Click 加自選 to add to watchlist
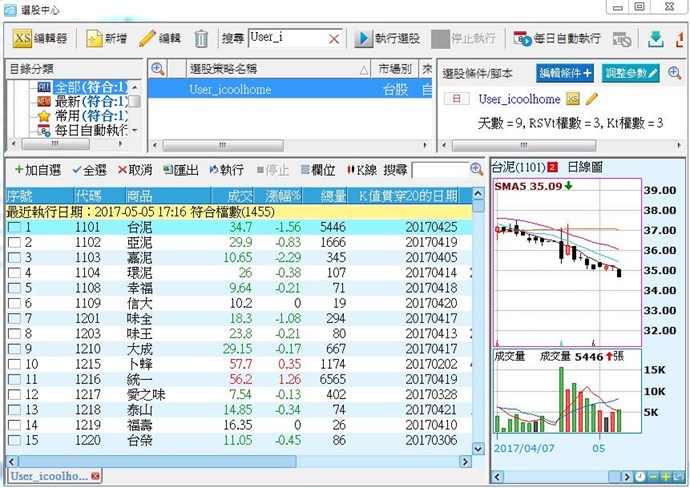The width and height of the screenshot is (690, 488). click(39, 170)
